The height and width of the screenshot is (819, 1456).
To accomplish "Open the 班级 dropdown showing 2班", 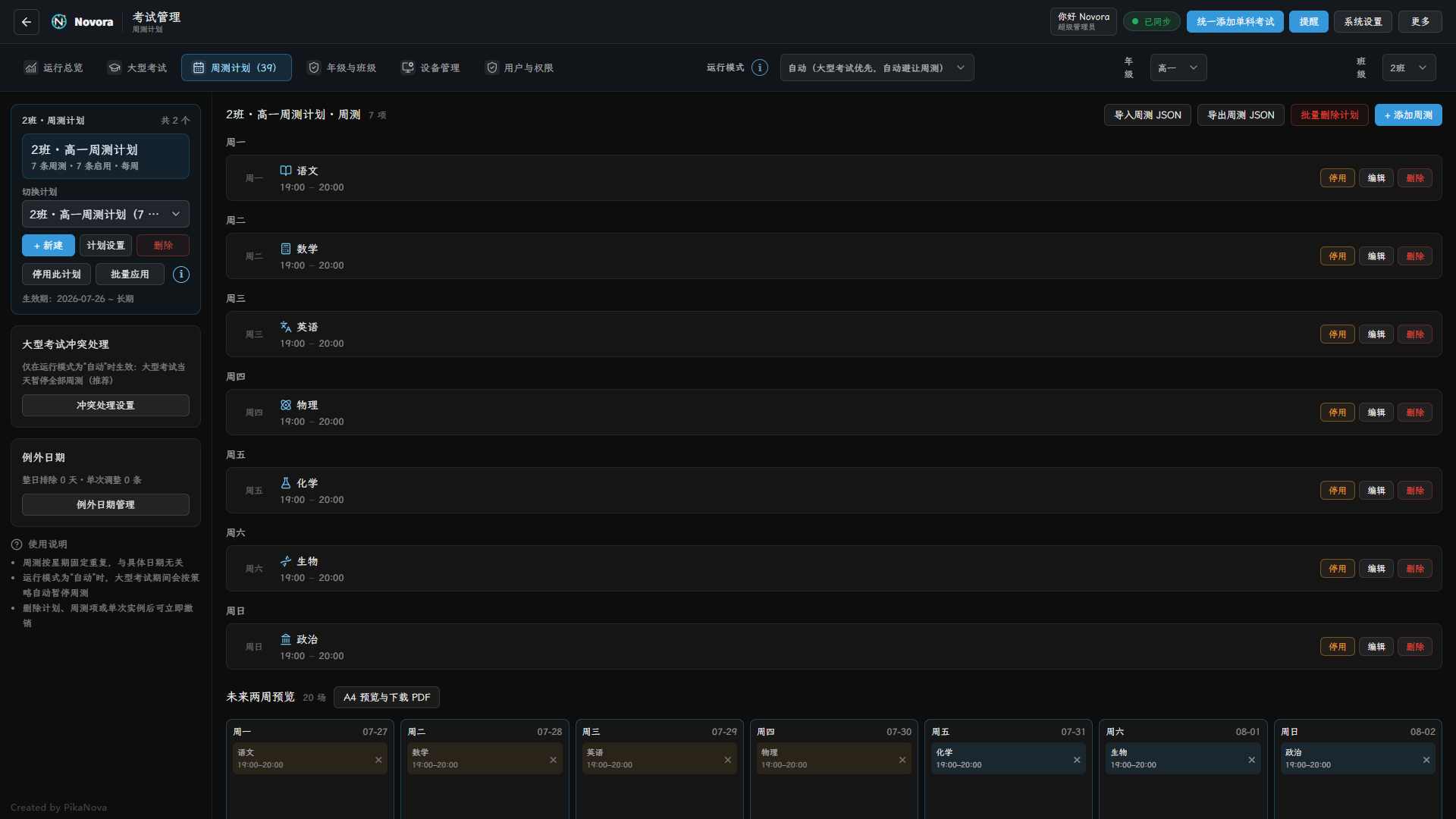I will pos(1408,67).
